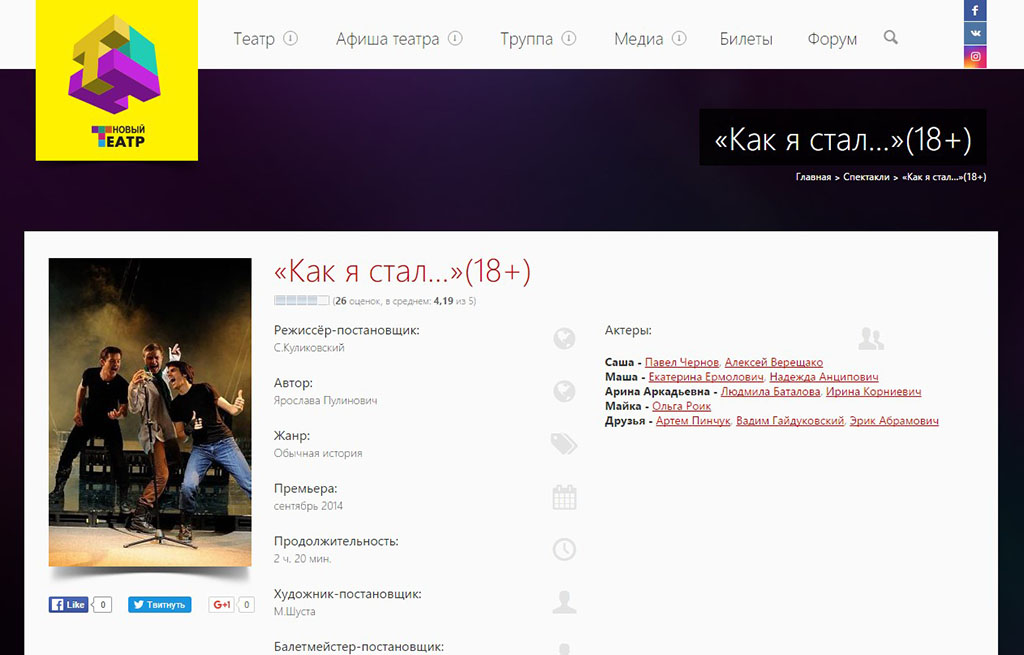Click calendar icon beside Премьера

[x=564, y=497]
